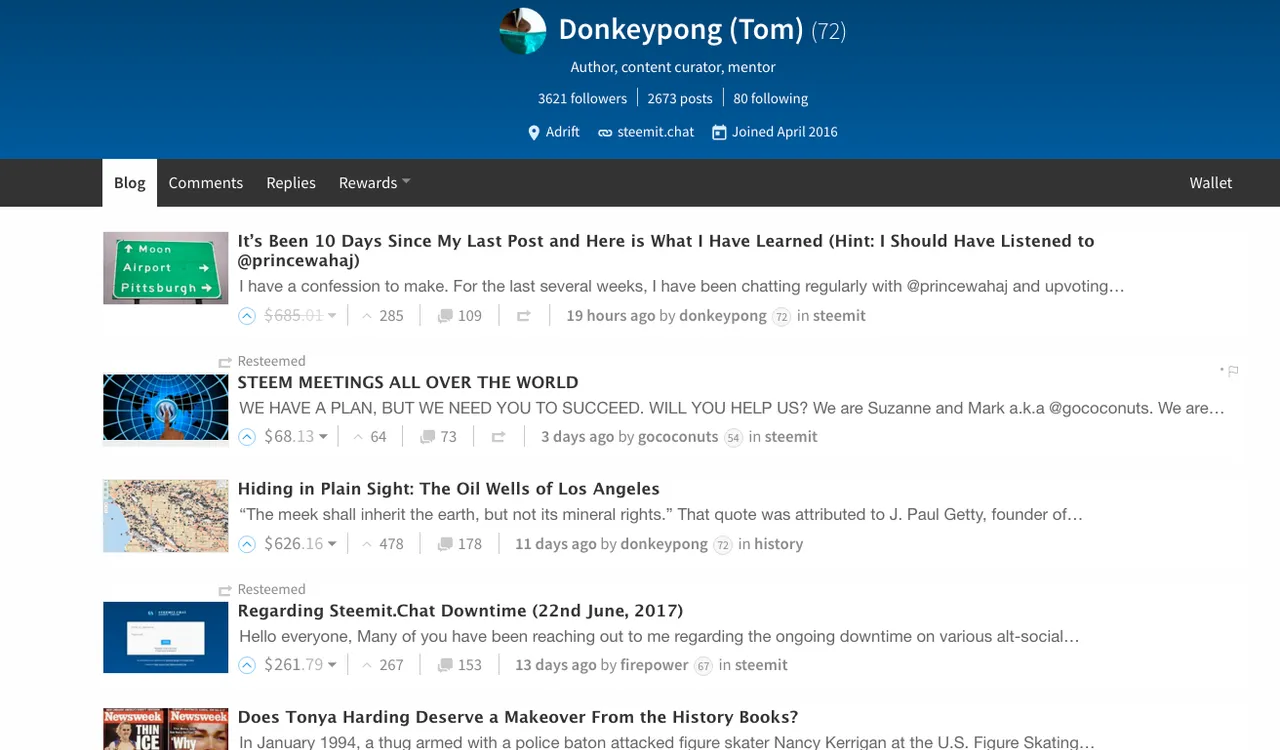Open 'Hiding in Plain Sight' post title
Image resolution: width=1280 pixels, height=750 pixels.
(x=448, y=489)
